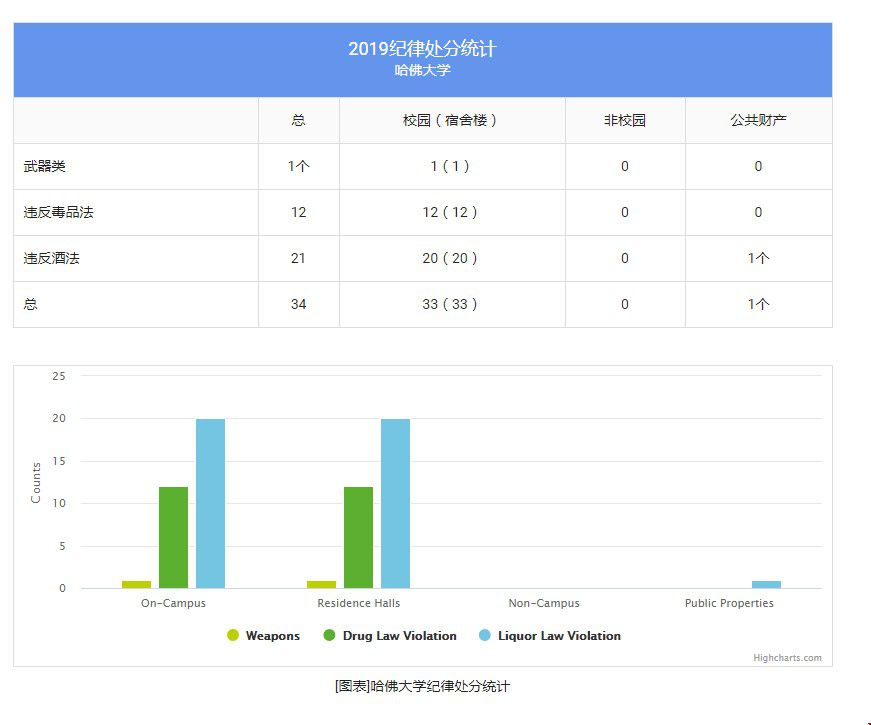
Task: Select the Residence Halls Weapons bar
Action: (x=322, y=584)
